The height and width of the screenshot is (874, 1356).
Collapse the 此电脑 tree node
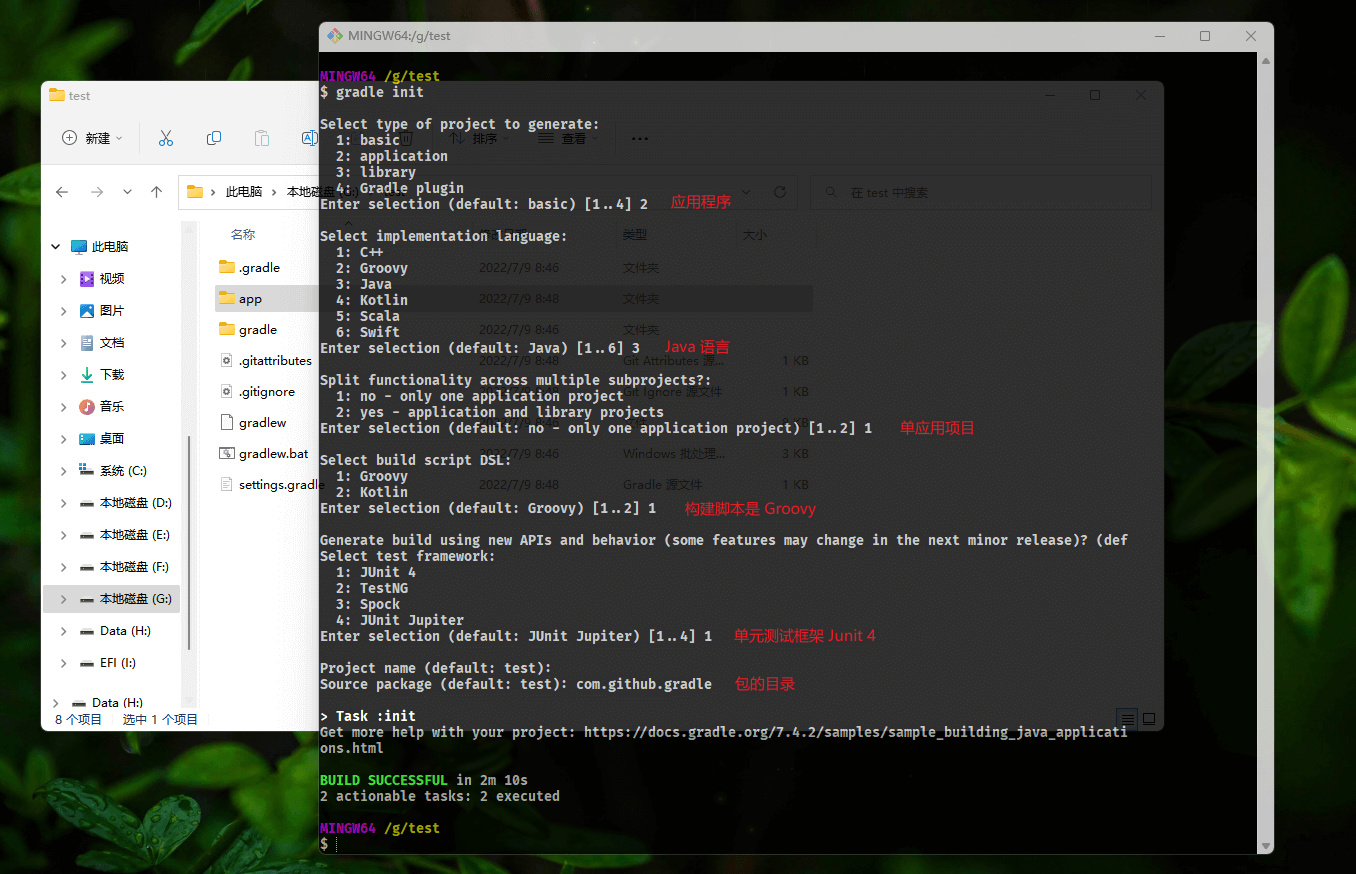tap(55, 247)
